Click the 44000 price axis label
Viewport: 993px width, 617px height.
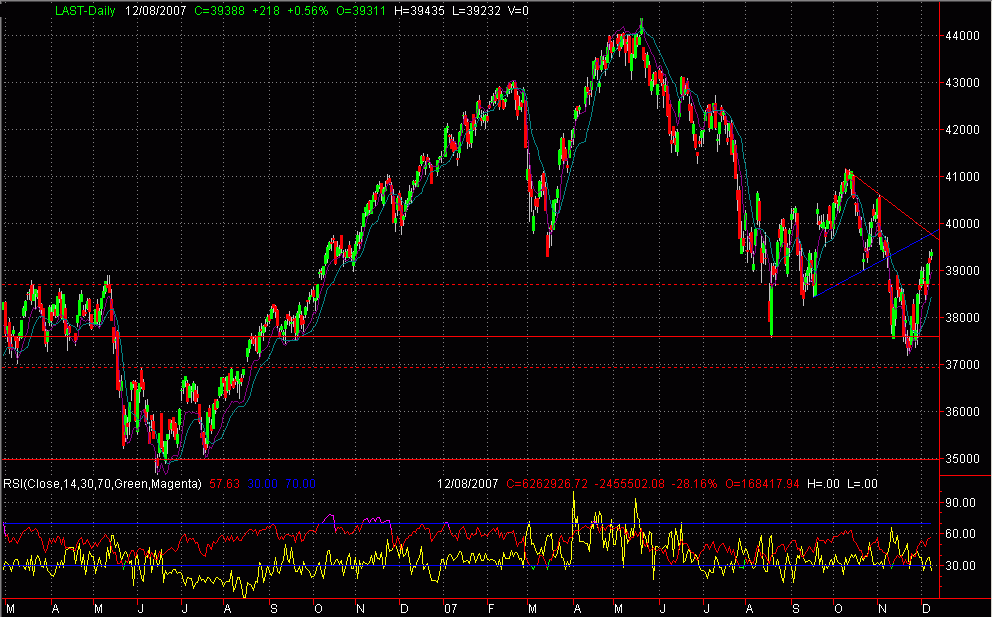961,33
